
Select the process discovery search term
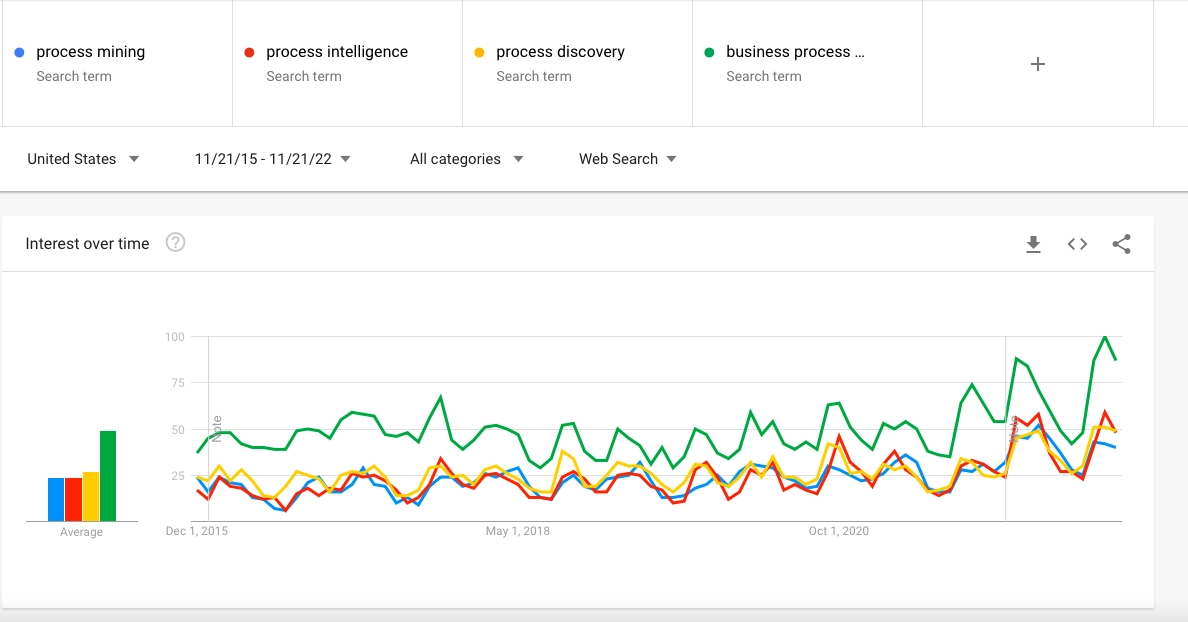(x=560, y=52)
